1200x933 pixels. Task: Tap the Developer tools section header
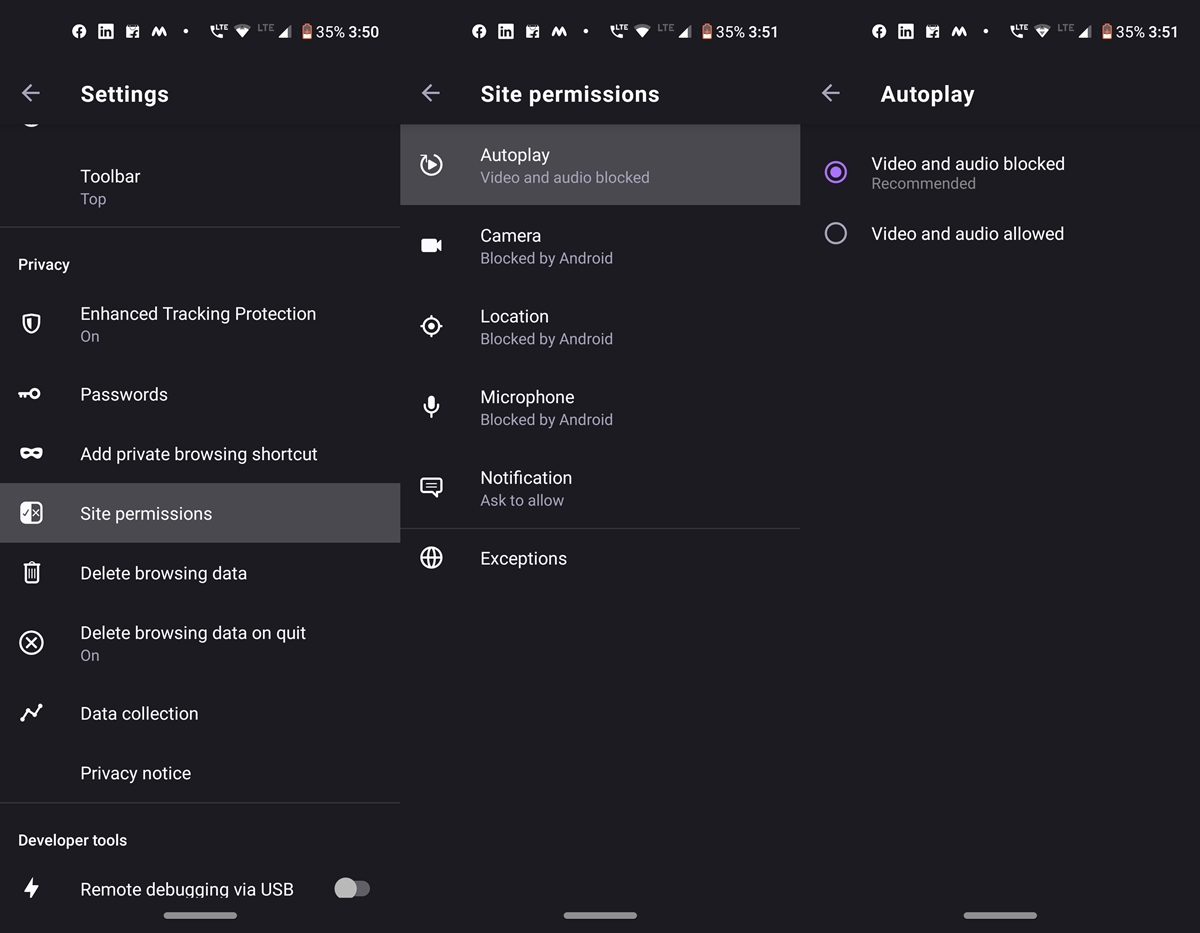[72, 840]
